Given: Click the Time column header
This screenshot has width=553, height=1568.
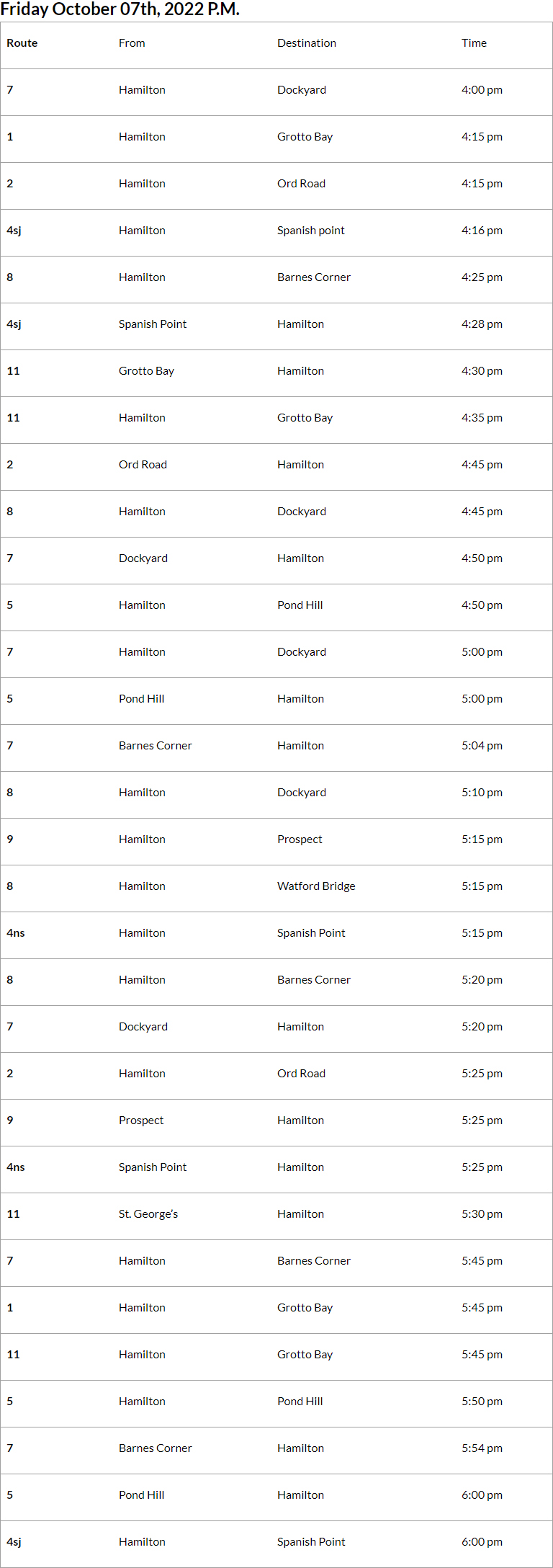Looking at the screenshot, I should click(474, 43).
